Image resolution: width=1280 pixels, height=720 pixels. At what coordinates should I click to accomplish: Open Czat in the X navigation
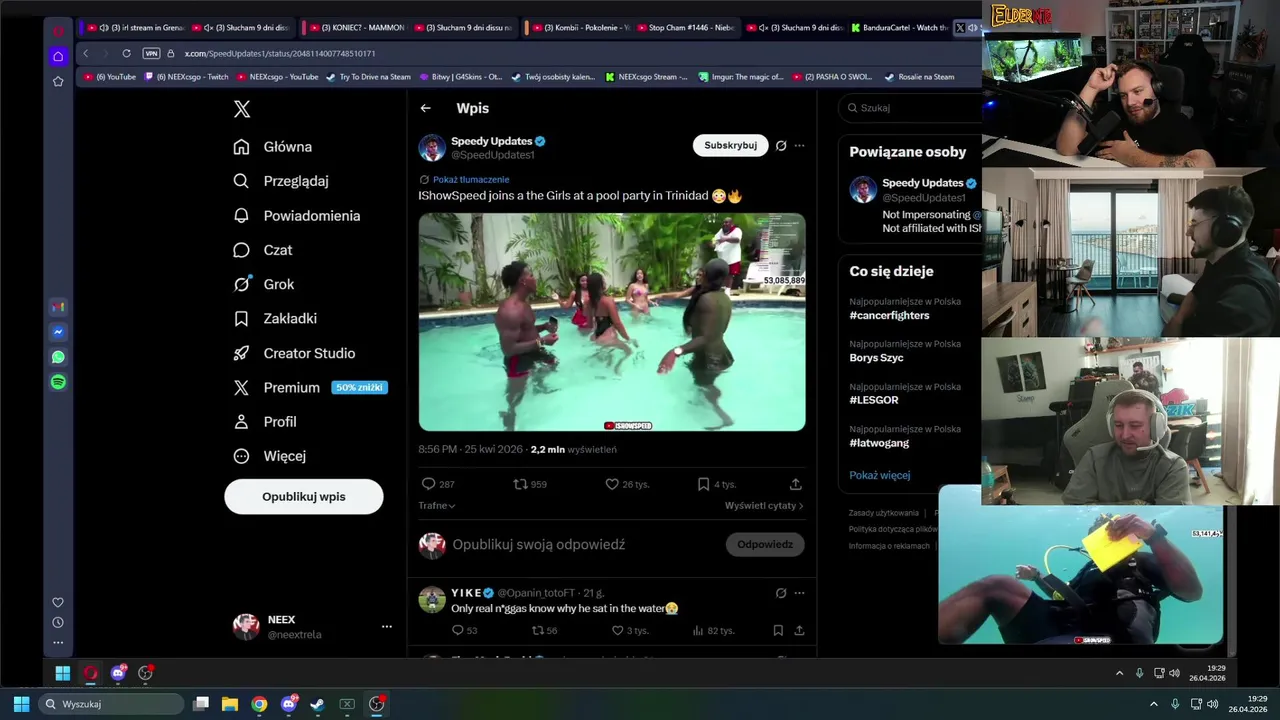(263, 250)
